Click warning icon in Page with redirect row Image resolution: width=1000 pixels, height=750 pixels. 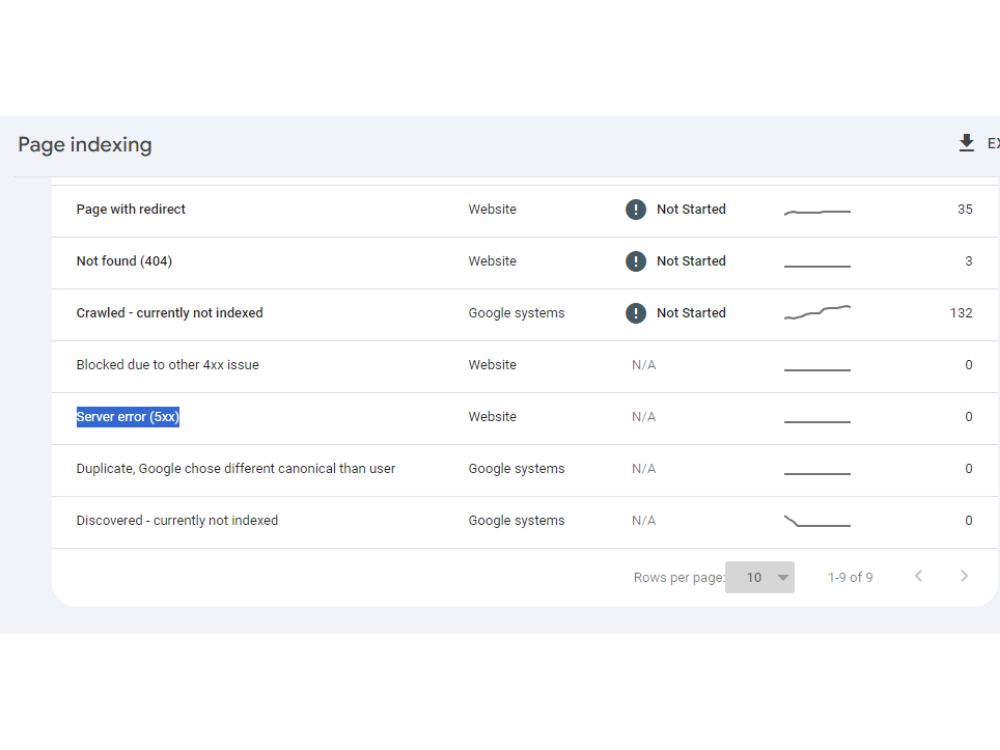click(x=635, y=209)
